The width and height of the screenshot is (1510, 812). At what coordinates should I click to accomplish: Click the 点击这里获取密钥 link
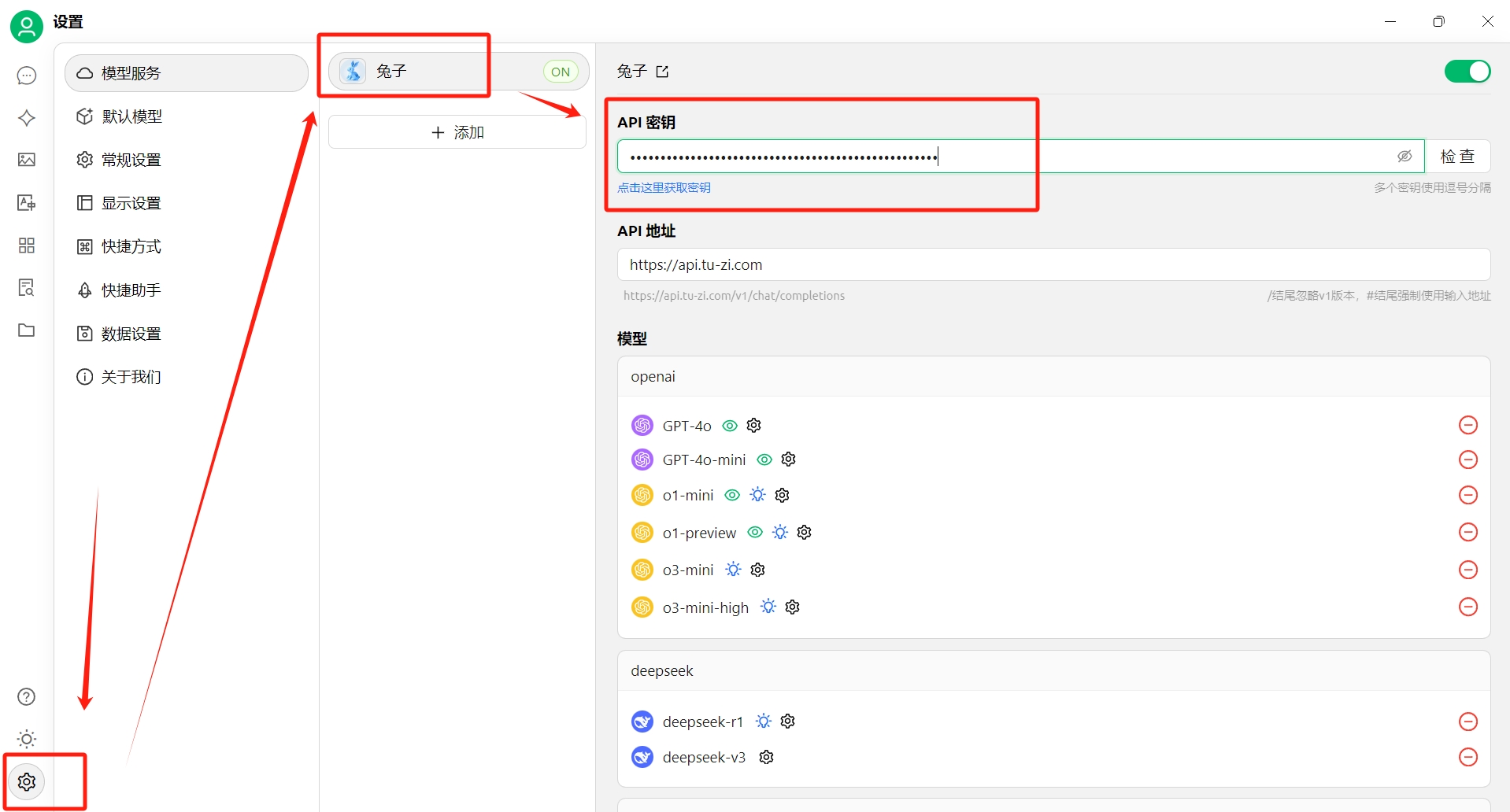[664, 188]
